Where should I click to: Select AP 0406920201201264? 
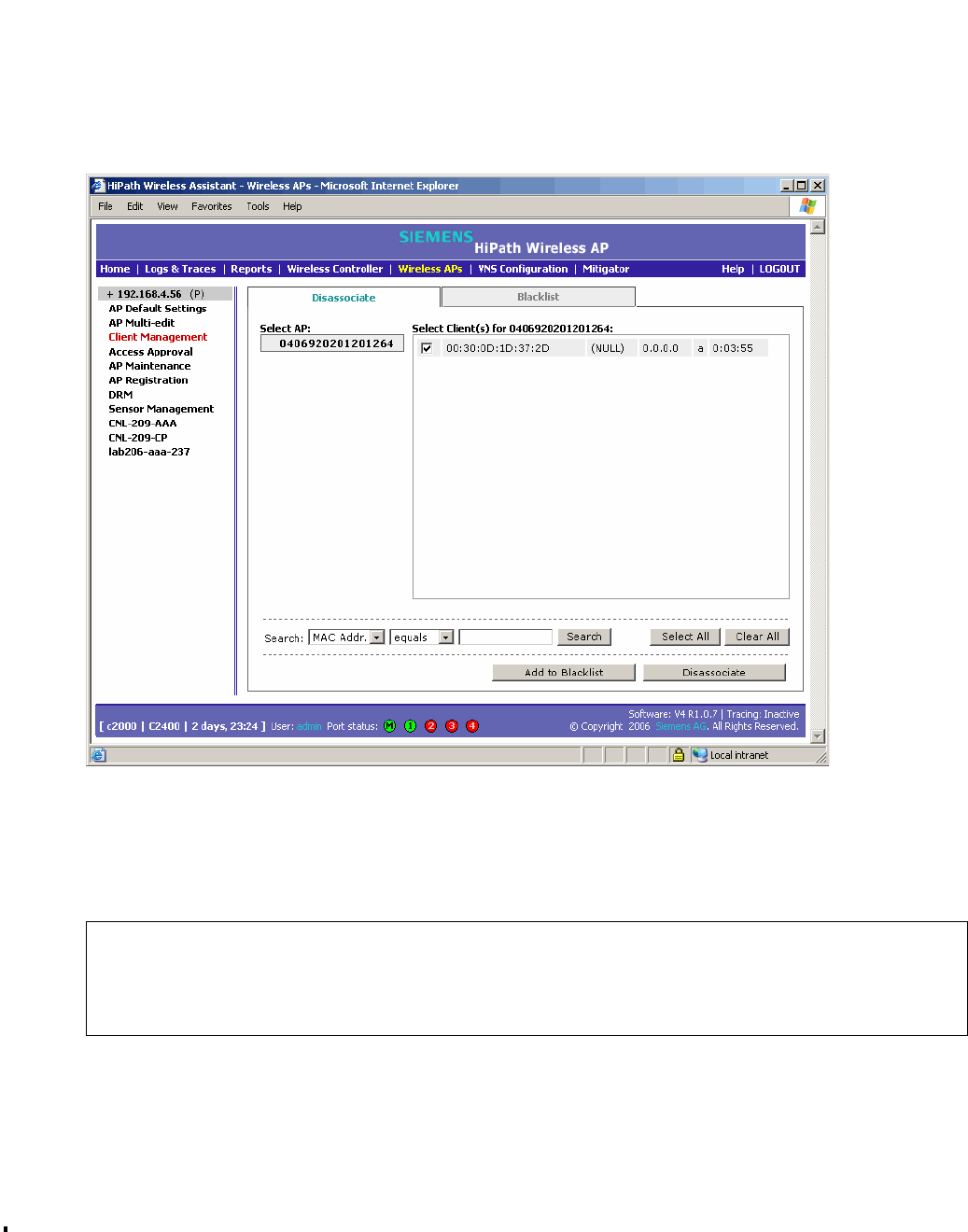(332, 343)
